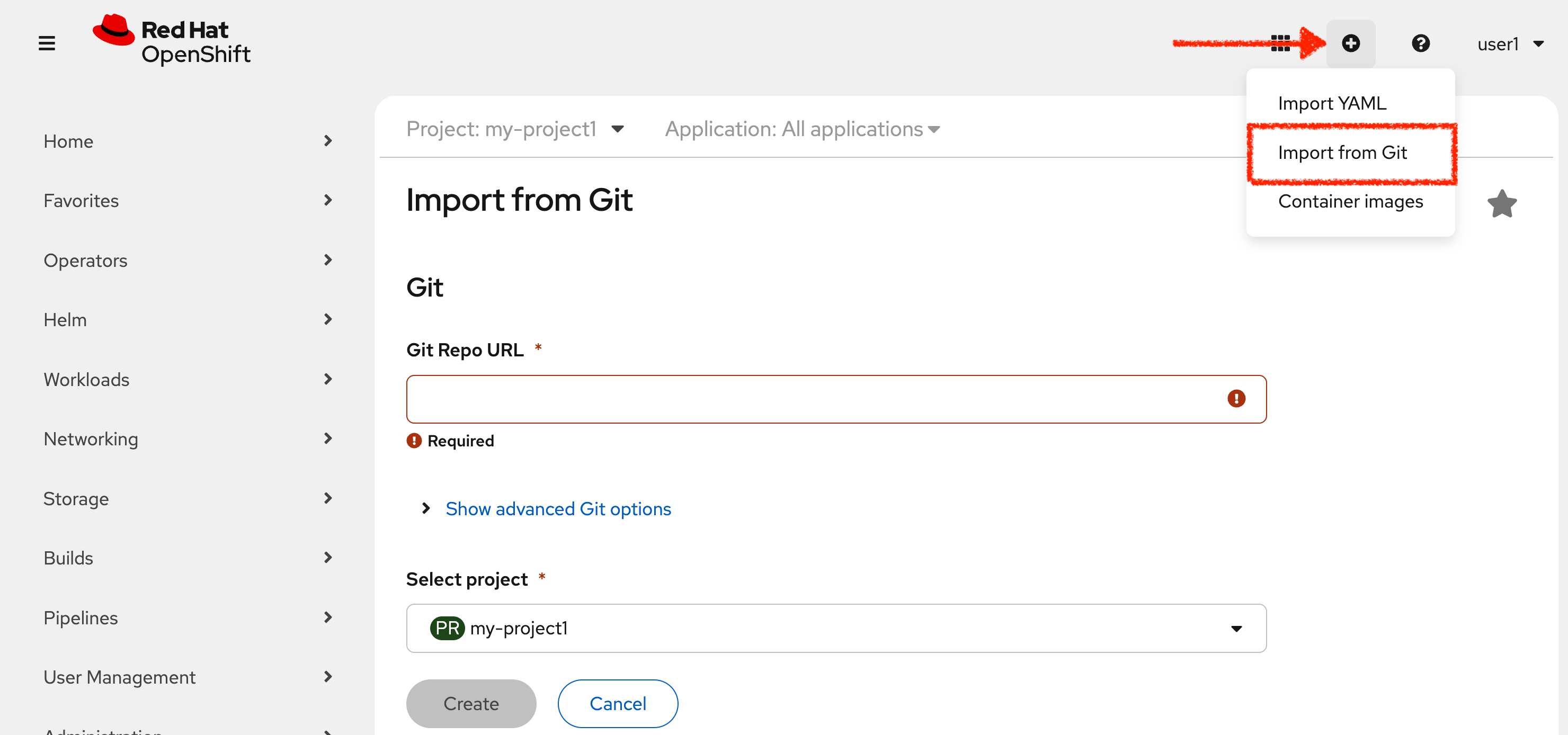Click the PR project badge icon

[x=448, y=628]
